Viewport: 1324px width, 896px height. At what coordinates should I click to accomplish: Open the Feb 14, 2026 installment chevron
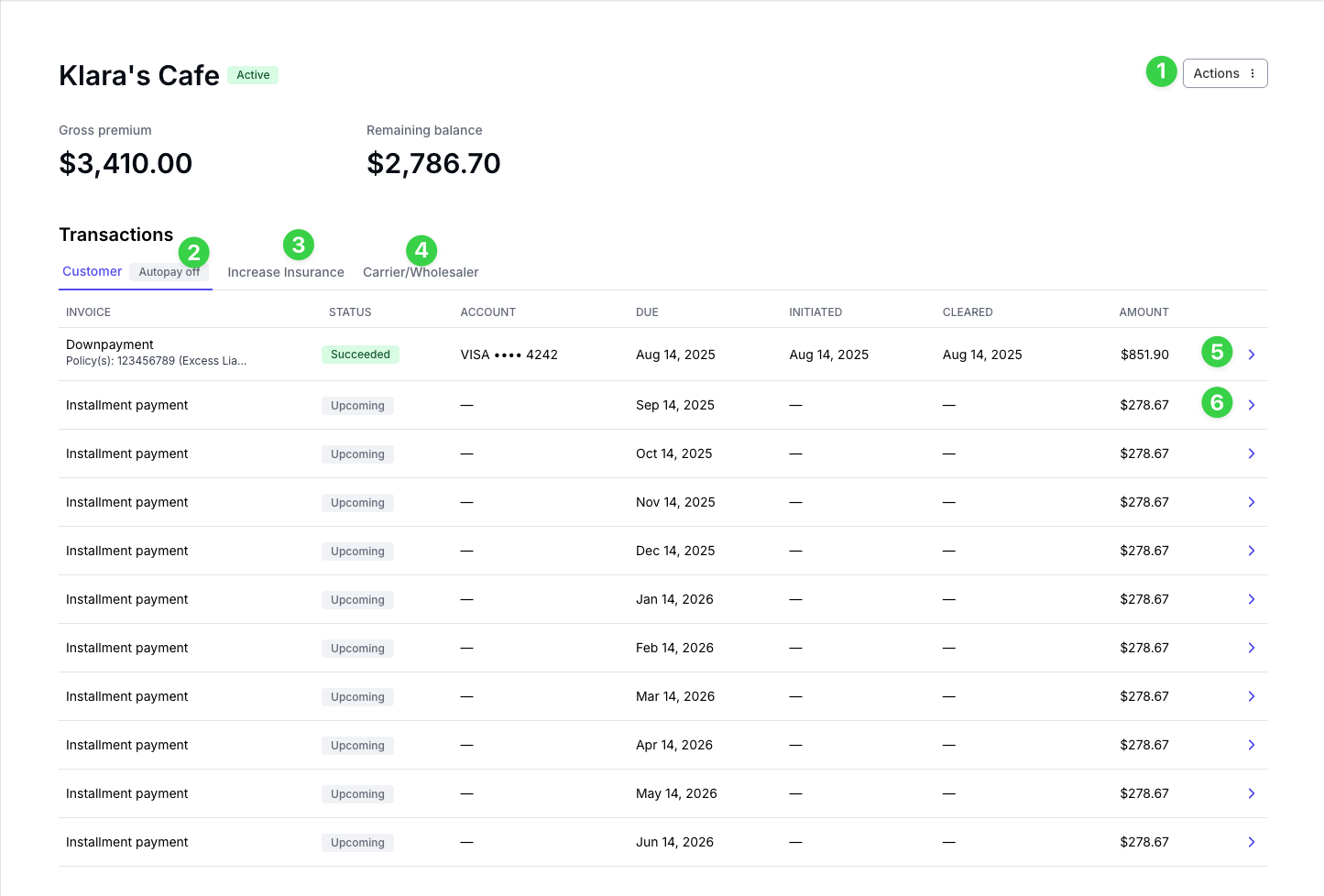pos(1252,648)
